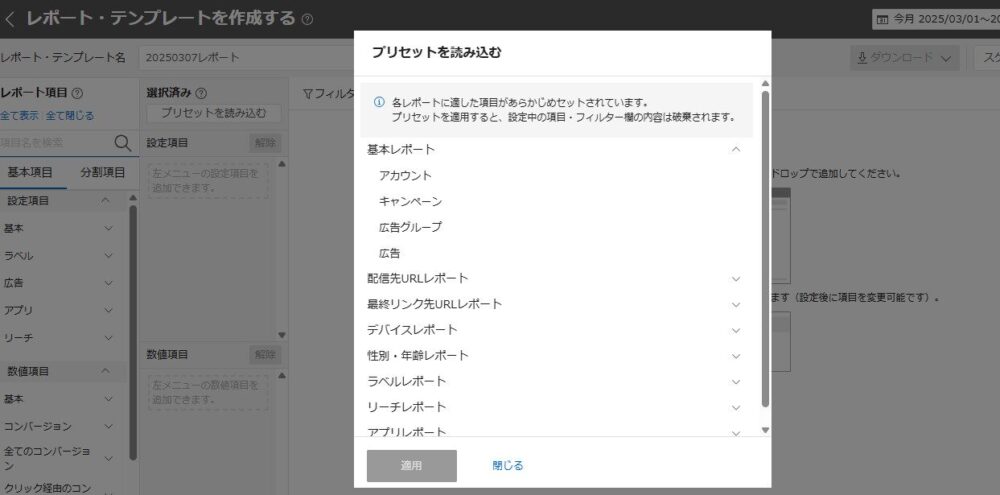The image size is (1000, 495).
Task: Click the help icon beside 選択済み
Action: coord(200,93)
